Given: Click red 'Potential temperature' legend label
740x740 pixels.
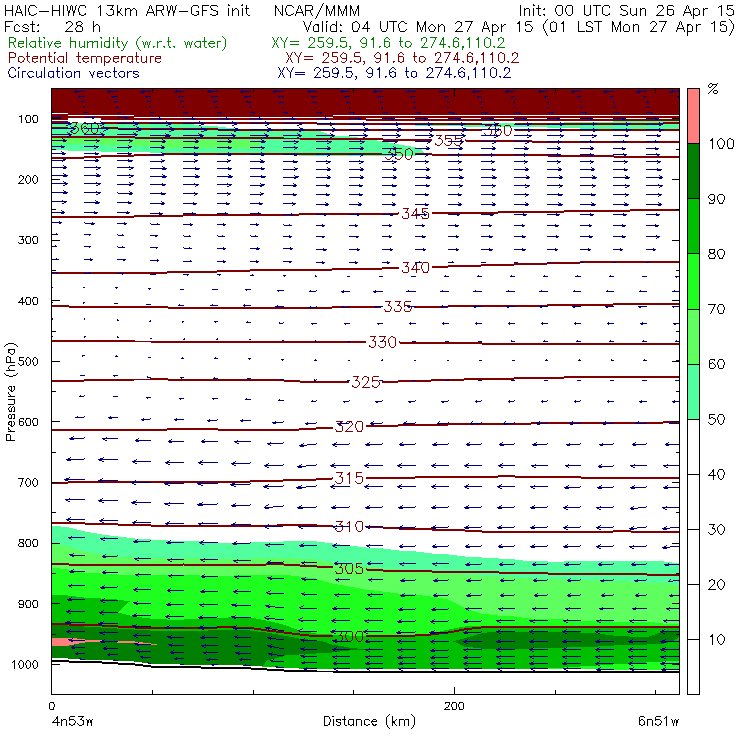Looking at the screenshot, I should click(84, 58).
